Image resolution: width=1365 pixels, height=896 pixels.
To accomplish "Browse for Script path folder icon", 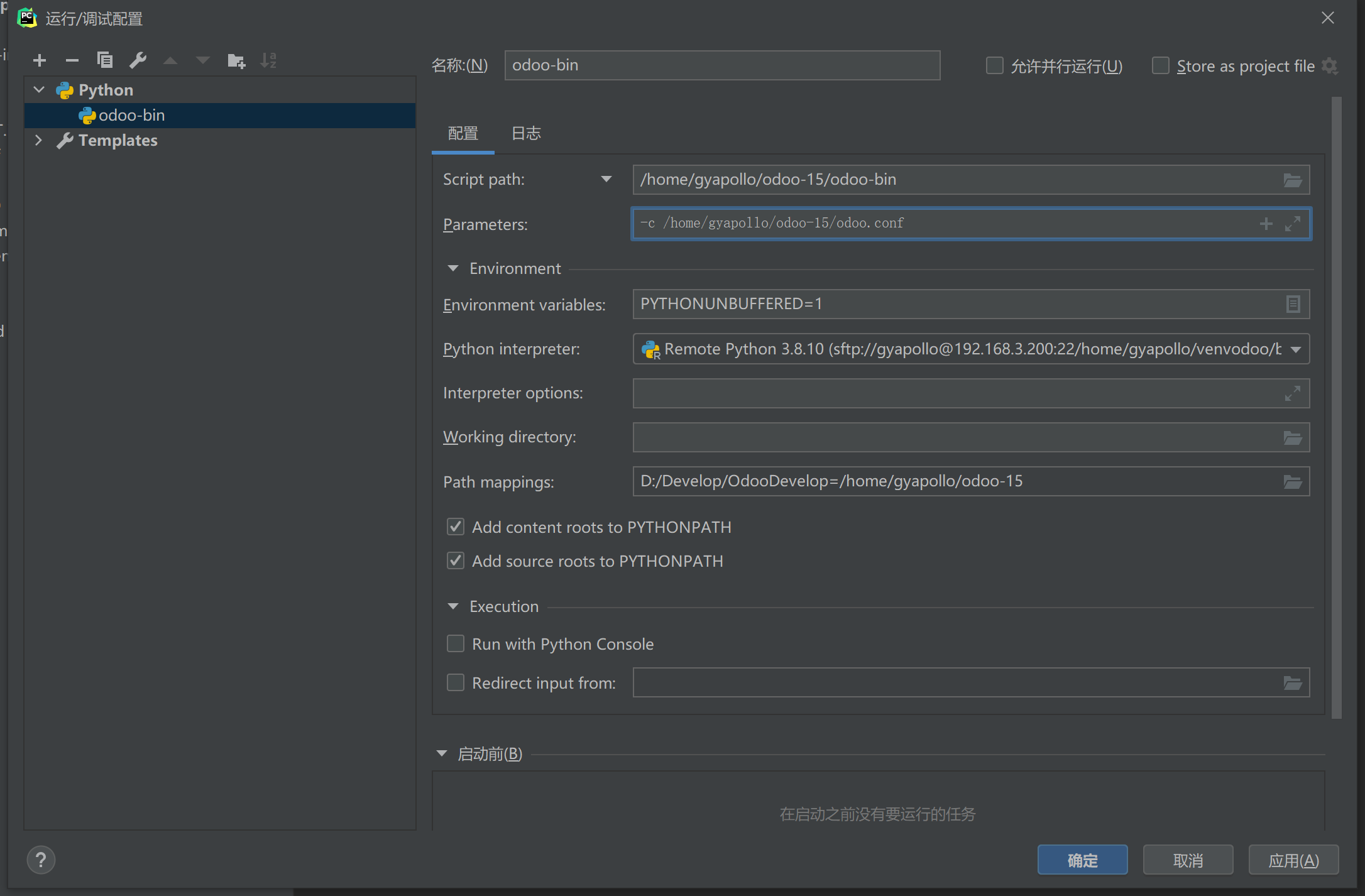I will pos(1292,180).
